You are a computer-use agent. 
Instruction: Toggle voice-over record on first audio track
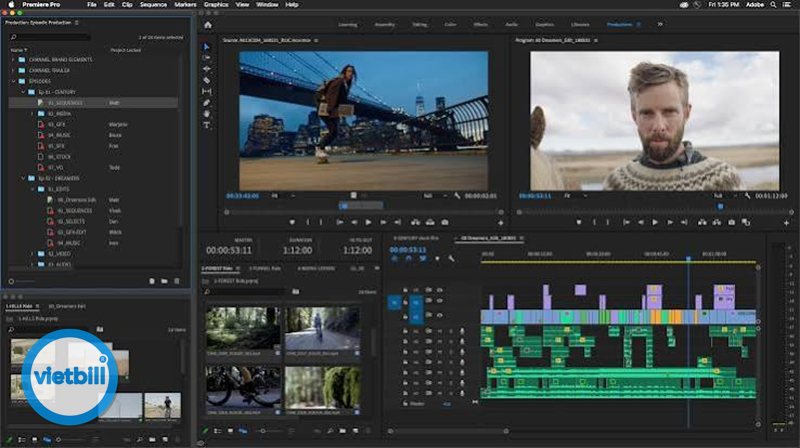462,331
